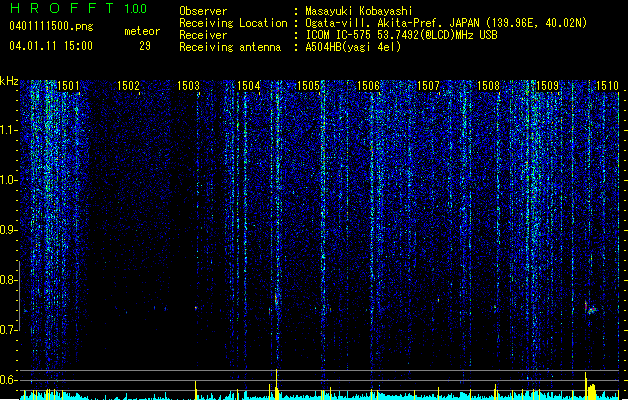
Task: Click the 0.8 kHz axis label
Action: 8,280
